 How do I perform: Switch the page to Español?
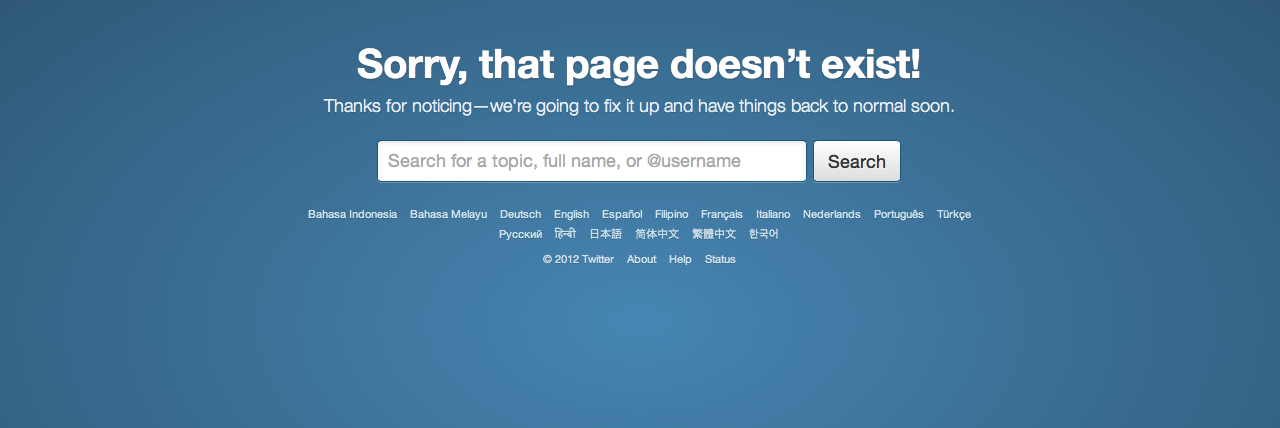[x=622, y=214]
